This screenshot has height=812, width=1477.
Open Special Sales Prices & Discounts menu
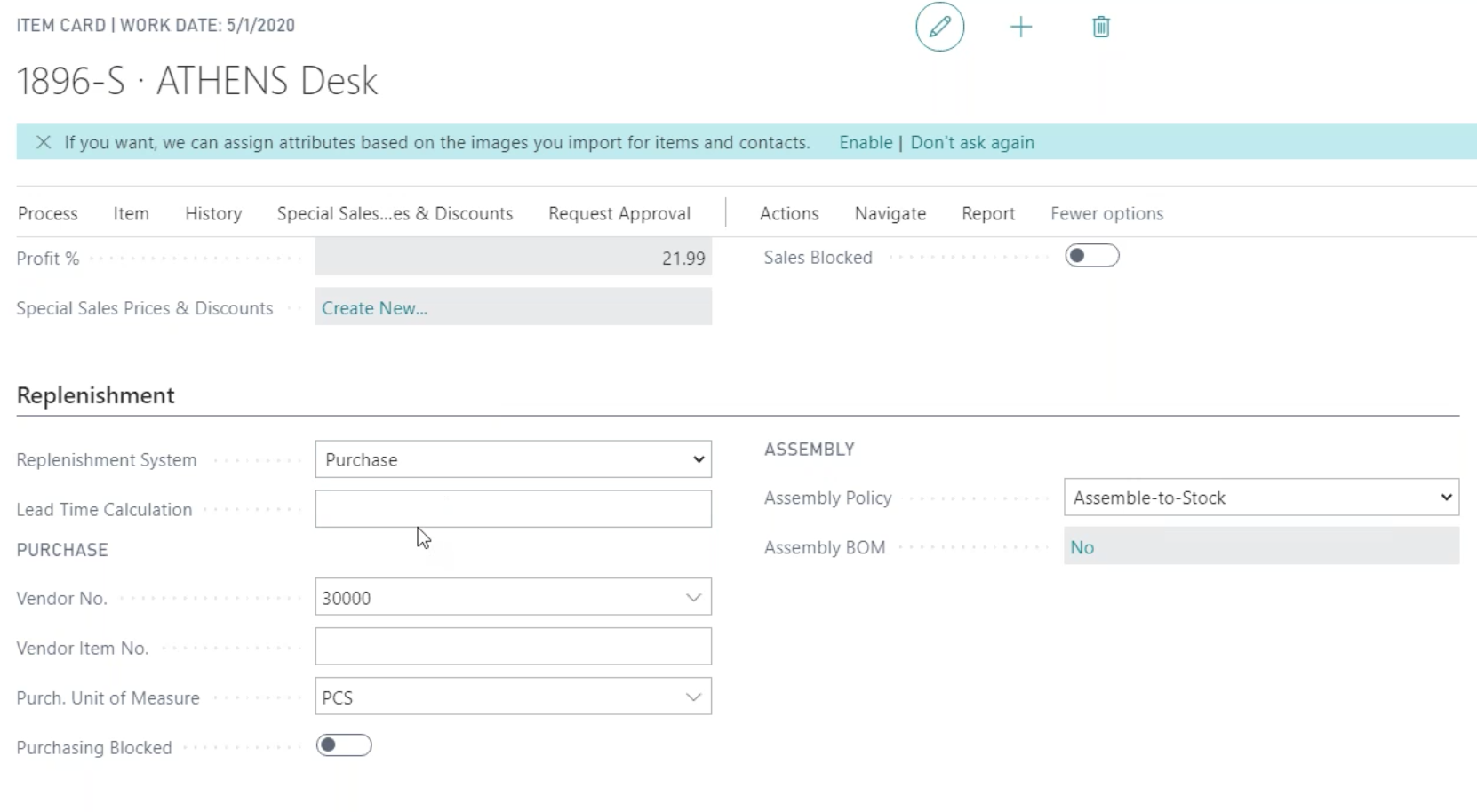click(x=395, y=213)
